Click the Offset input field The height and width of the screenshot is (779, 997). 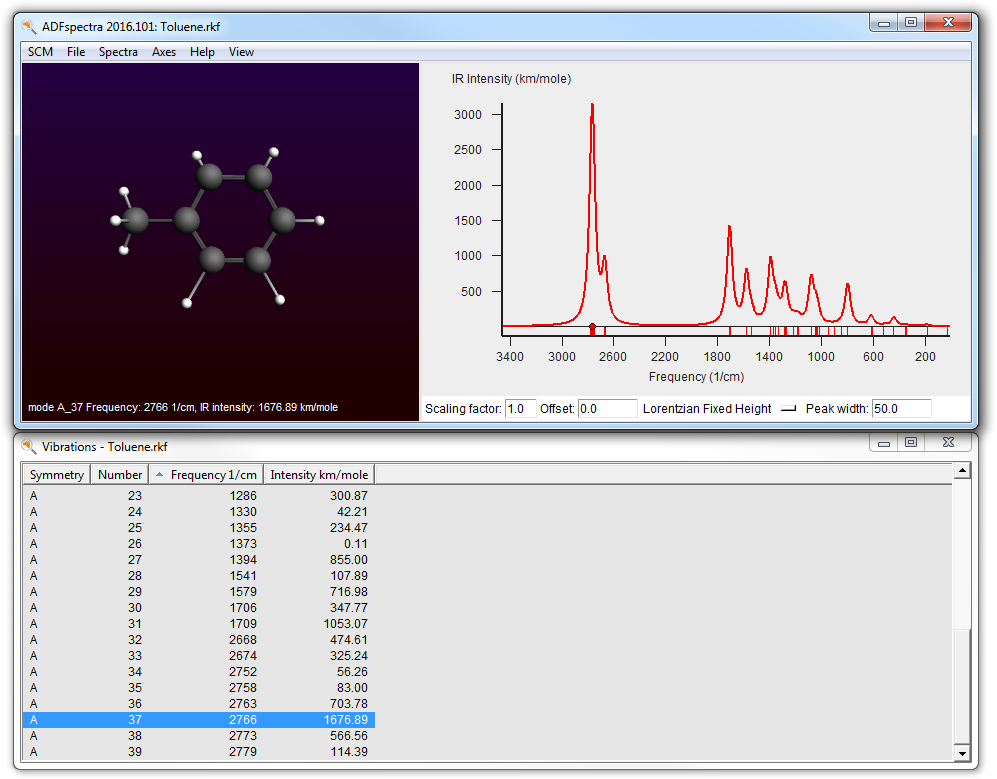click(607, 409)
